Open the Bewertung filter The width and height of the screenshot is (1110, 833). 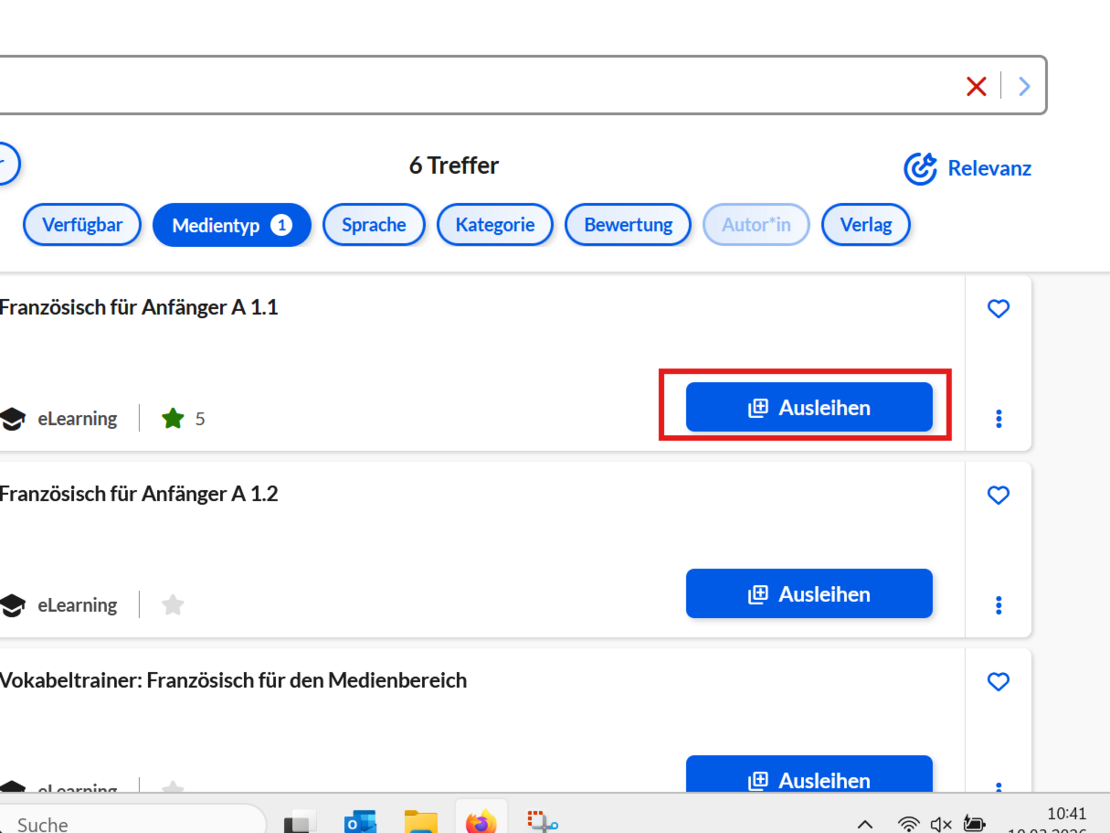(627, 225)
